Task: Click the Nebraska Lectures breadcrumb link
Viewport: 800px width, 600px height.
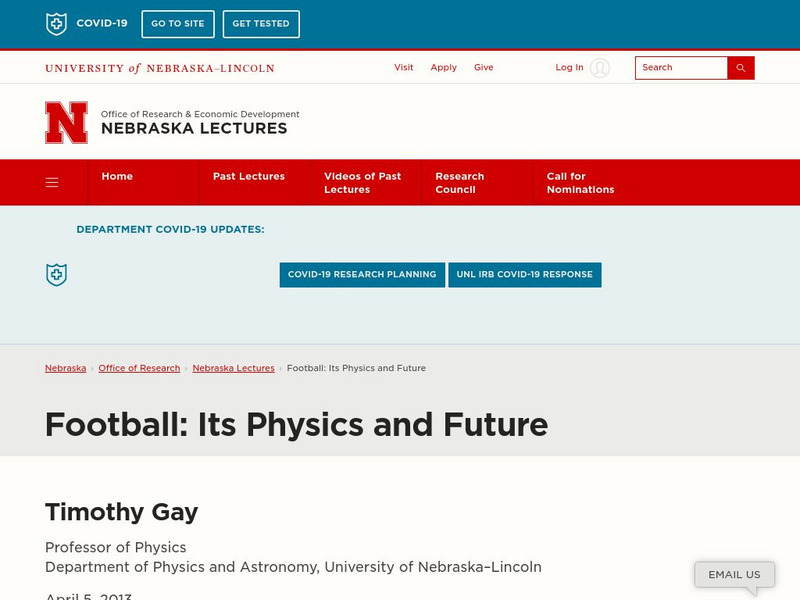Action: (x=233, y=368)
